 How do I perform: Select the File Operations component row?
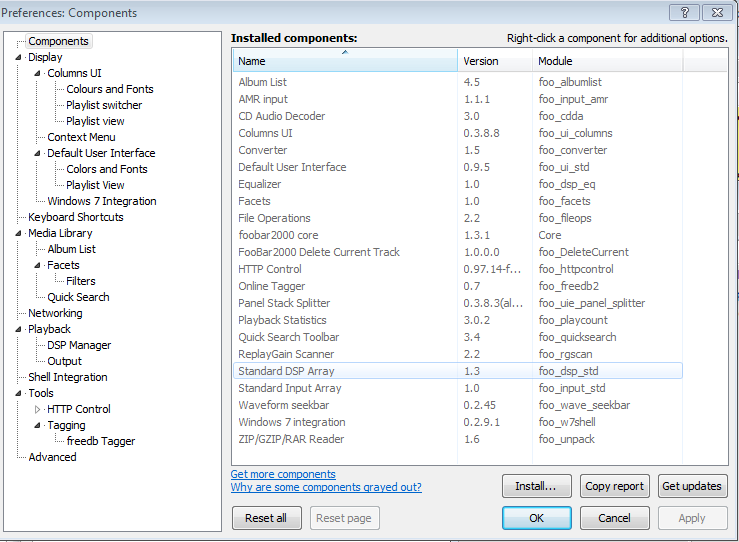coord(458,218)
